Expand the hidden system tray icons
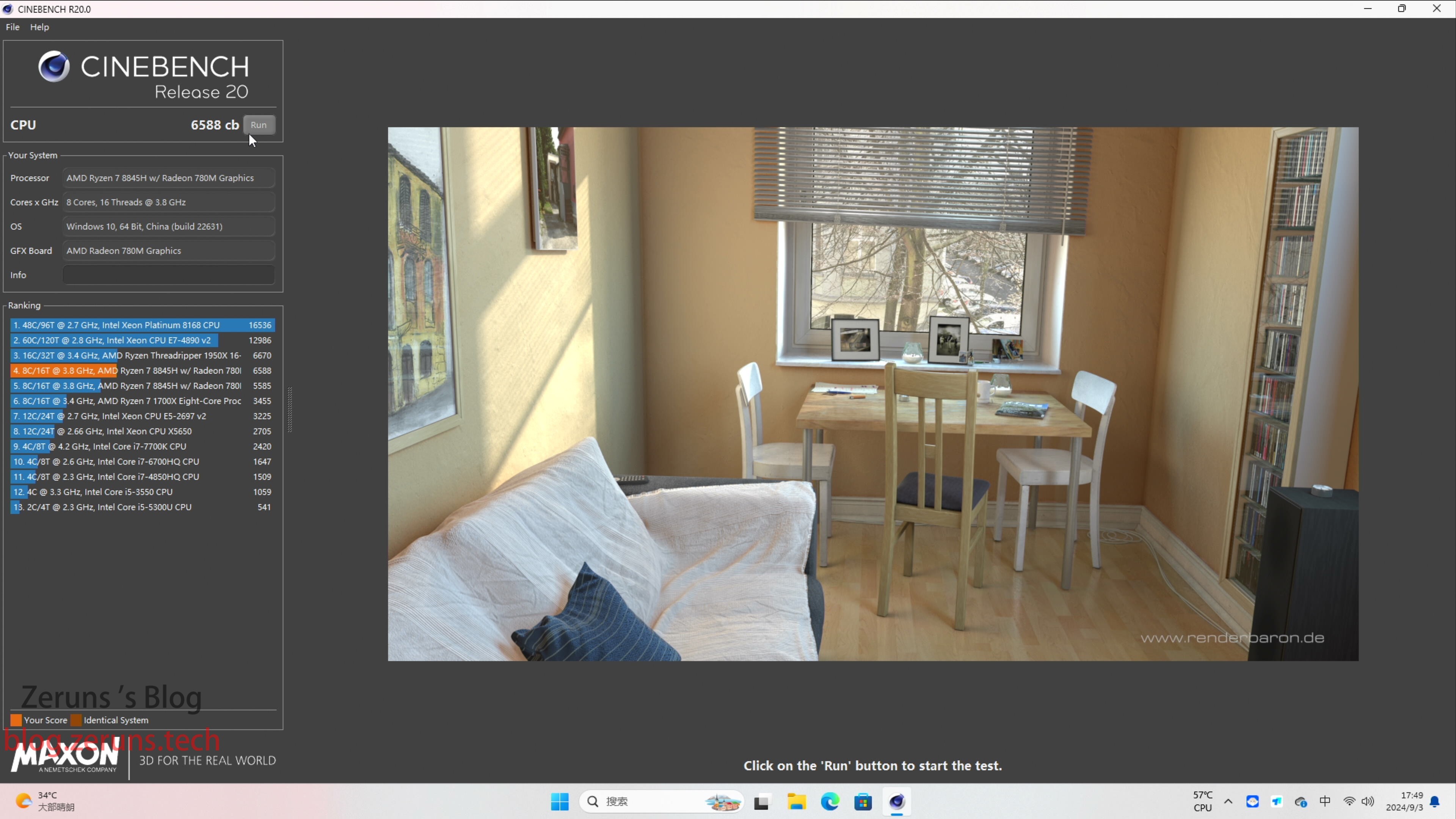 pyautogui.click(x=1228, y=802)
